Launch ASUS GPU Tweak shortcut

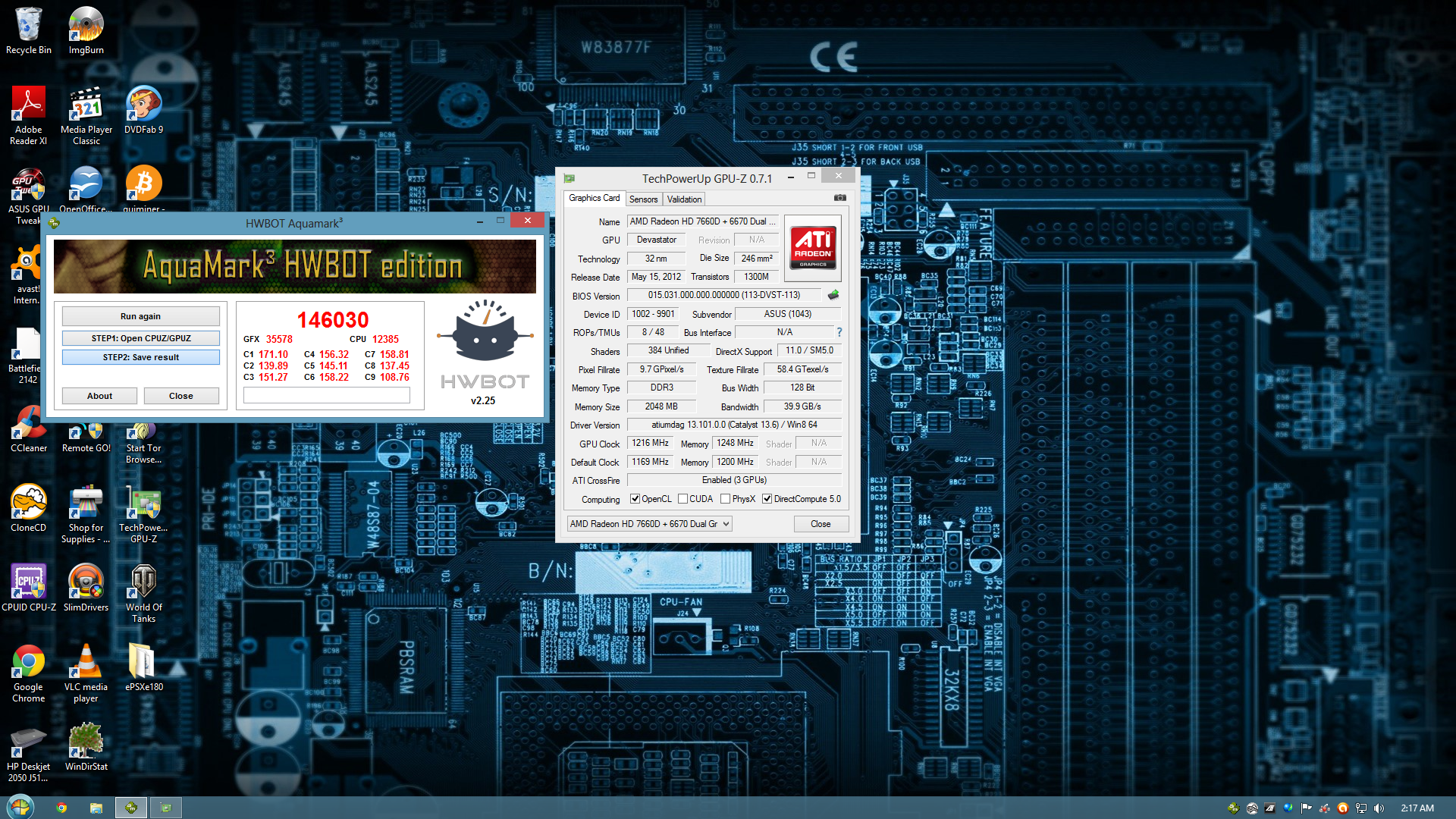pyautogui.click(x=28, y=196)
